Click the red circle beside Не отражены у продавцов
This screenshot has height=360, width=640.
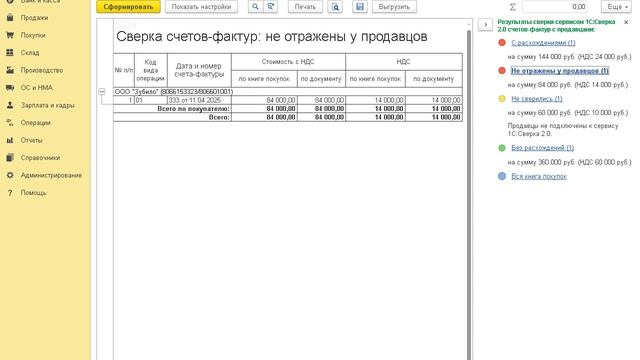pyautogui.click(x=502, y=71)
